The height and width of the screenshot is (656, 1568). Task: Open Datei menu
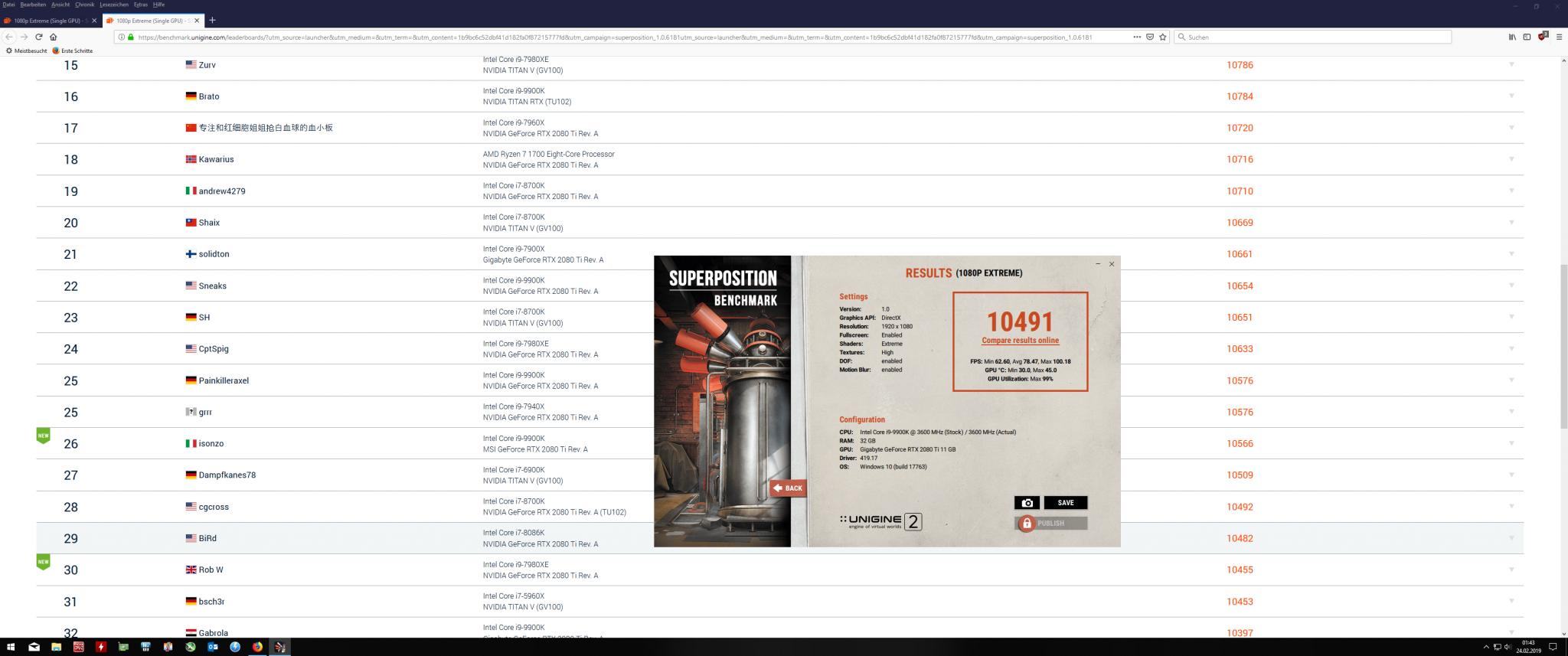[x=8, y=5]
